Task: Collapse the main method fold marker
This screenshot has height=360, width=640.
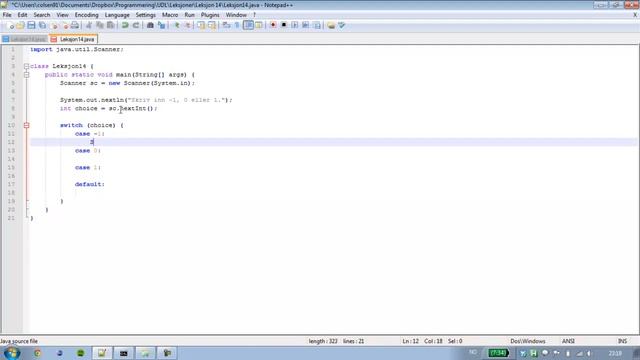Action: 27,75
